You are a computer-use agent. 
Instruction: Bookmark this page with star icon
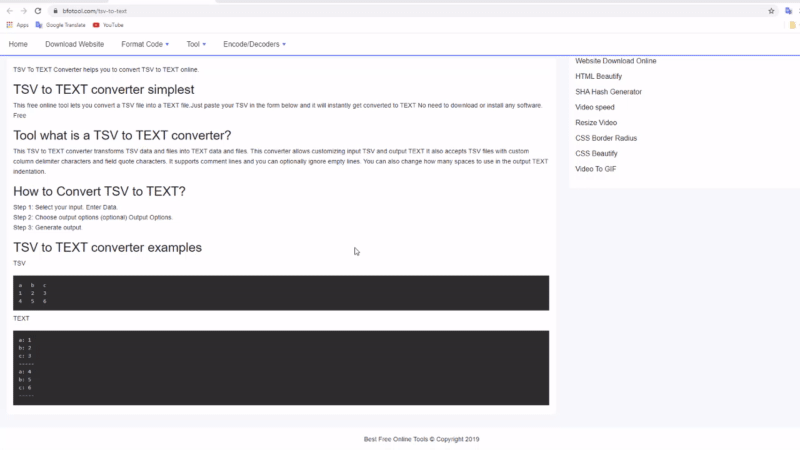click(x=771, y=11)
